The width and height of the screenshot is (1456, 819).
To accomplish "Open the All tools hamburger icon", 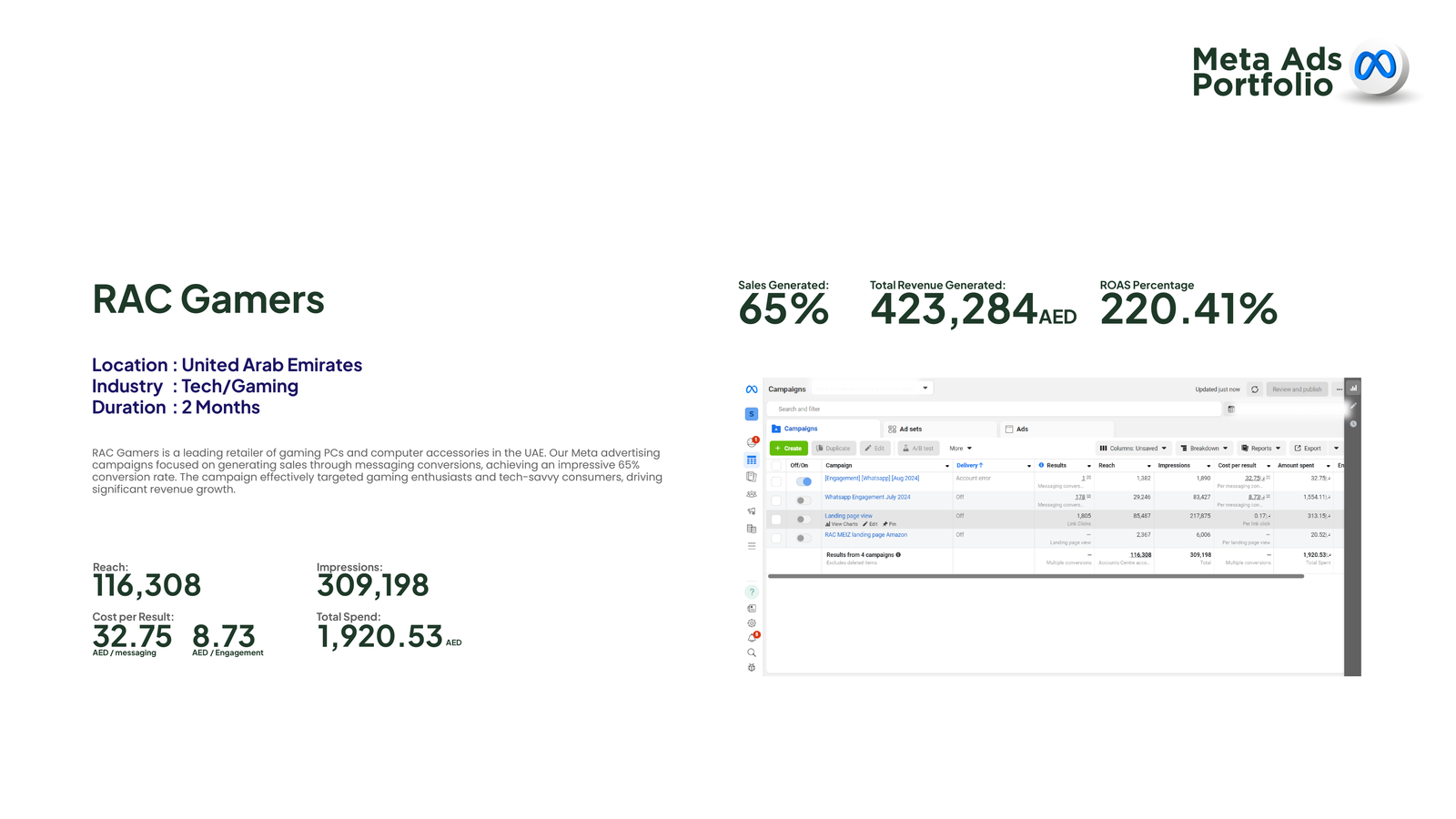I will pyautogui.click(x=752, y=546).
